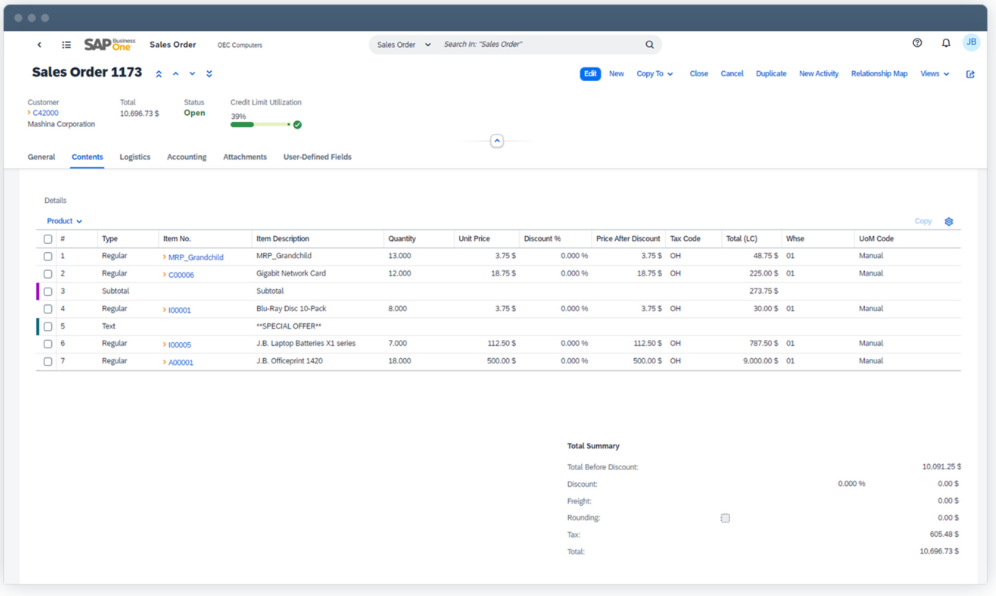Screen dimensions: 996x596
Task: Click the back arrow in header
Action: 40,45
